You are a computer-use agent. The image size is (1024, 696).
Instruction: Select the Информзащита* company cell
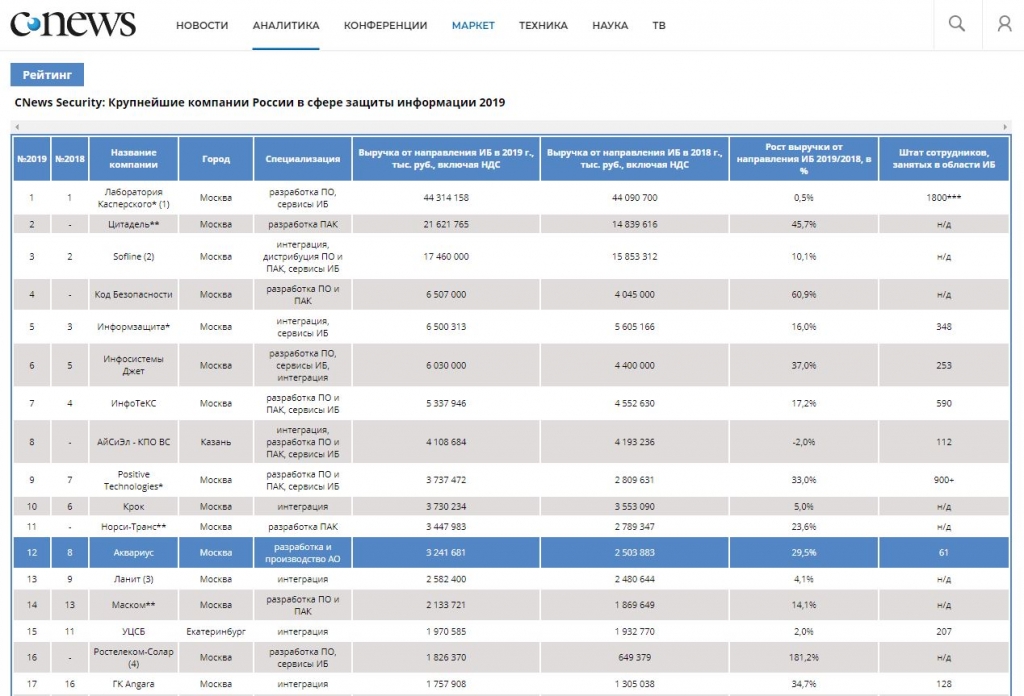coord(133,326)
